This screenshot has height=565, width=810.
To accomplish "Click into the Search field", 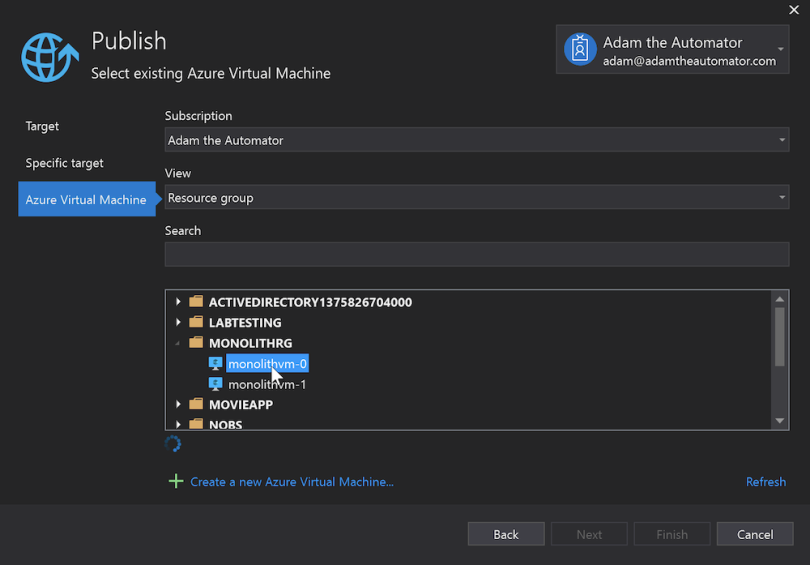I will tap(476, 255).
